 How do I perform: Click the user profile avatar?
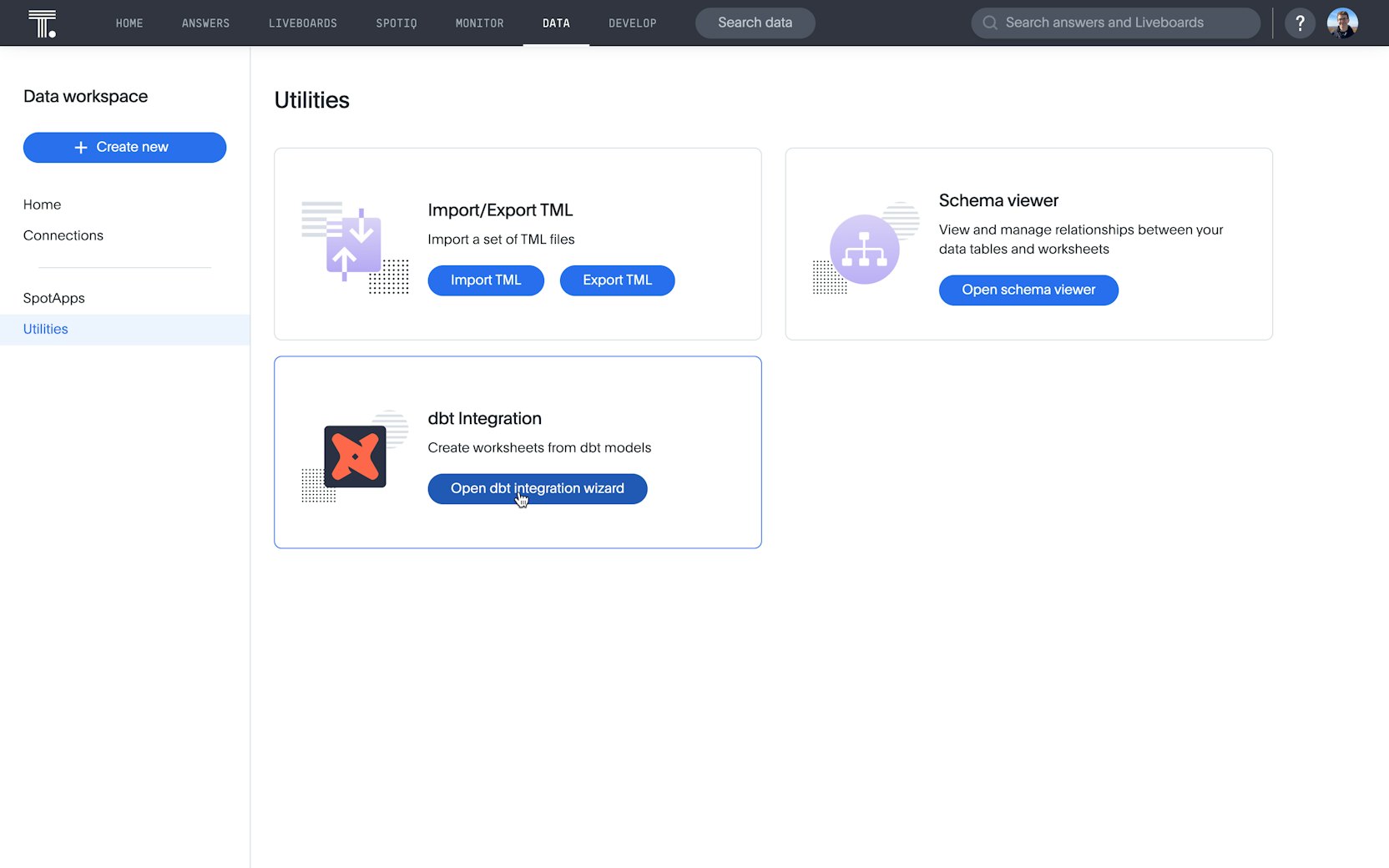(1342, 23)
